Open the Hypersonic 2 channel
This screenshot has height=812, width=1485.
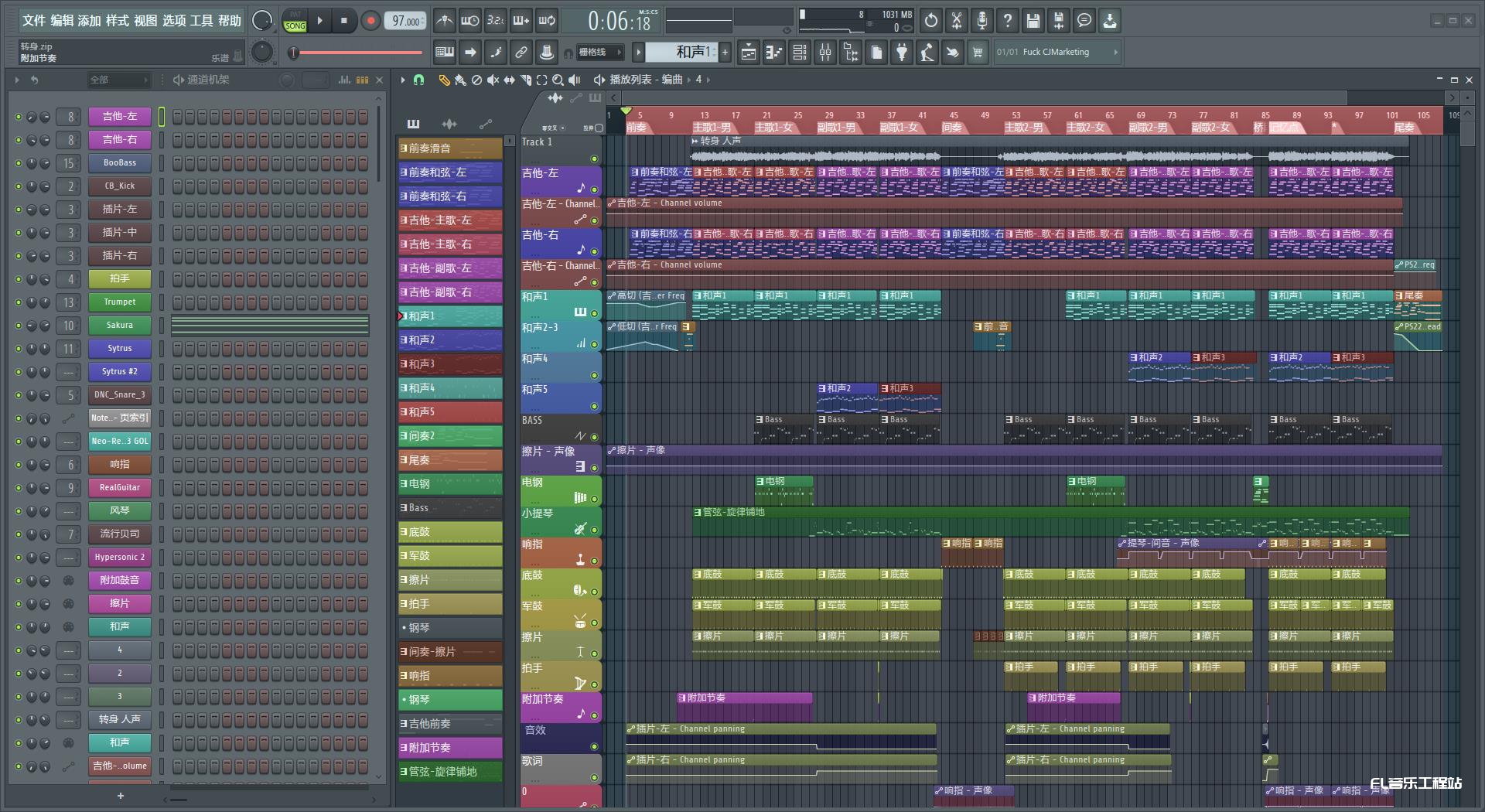tap(120, 557)
